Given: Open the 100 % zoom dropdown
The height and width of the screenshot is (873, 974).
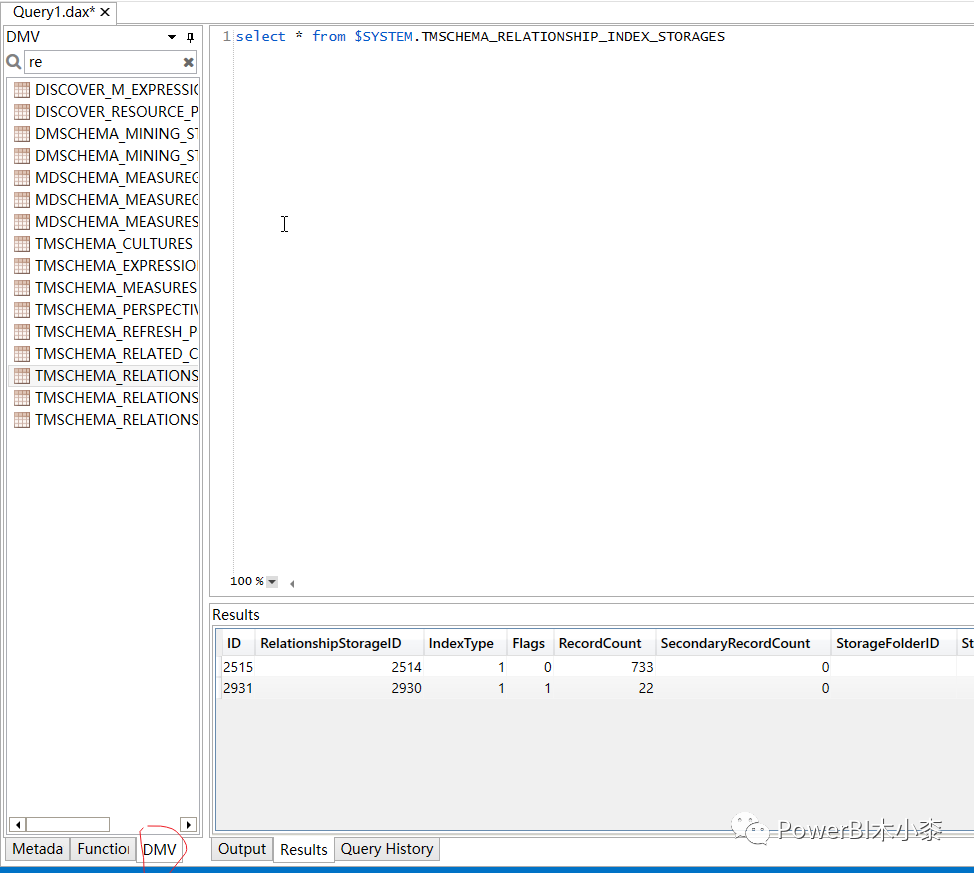Looking at the screenshot, I should click(272, 582).
